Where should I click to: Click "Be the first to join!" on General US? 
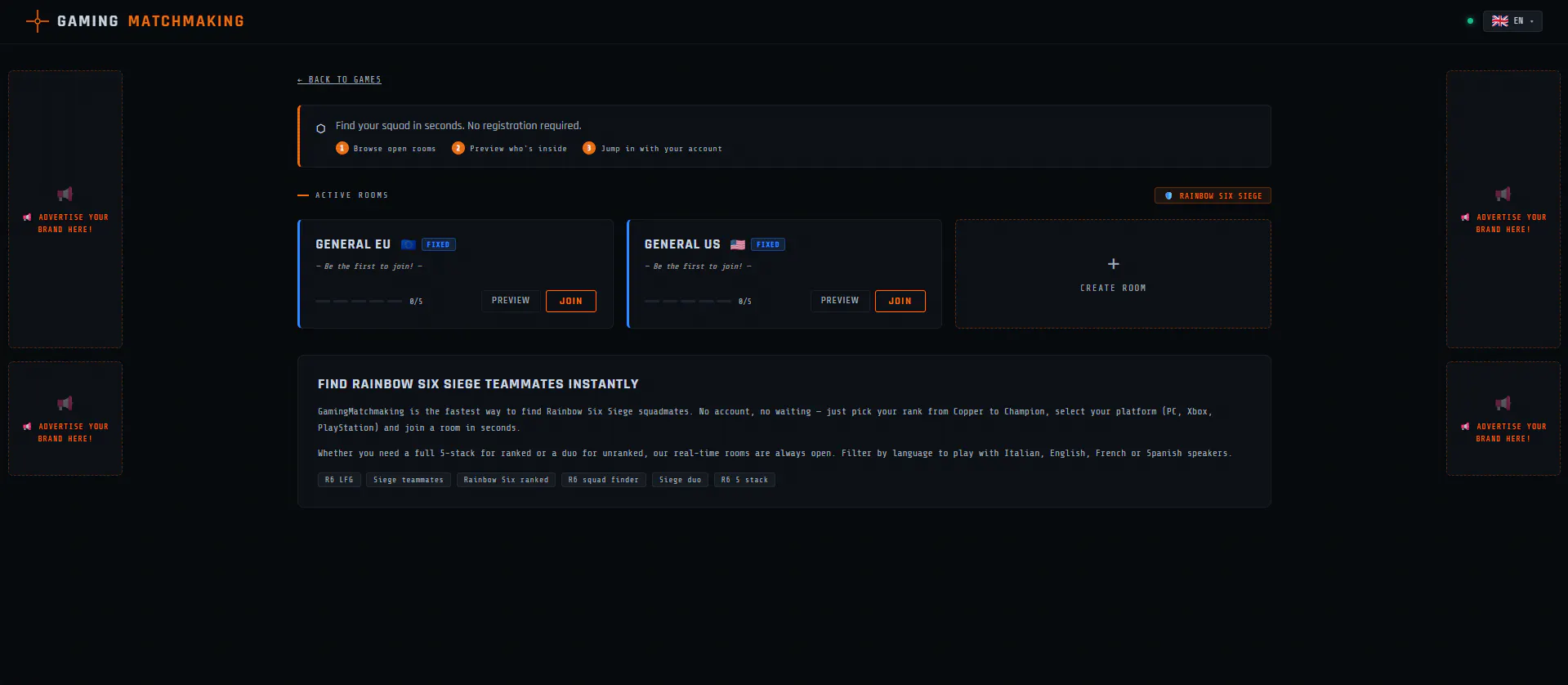tap(698, 266)
